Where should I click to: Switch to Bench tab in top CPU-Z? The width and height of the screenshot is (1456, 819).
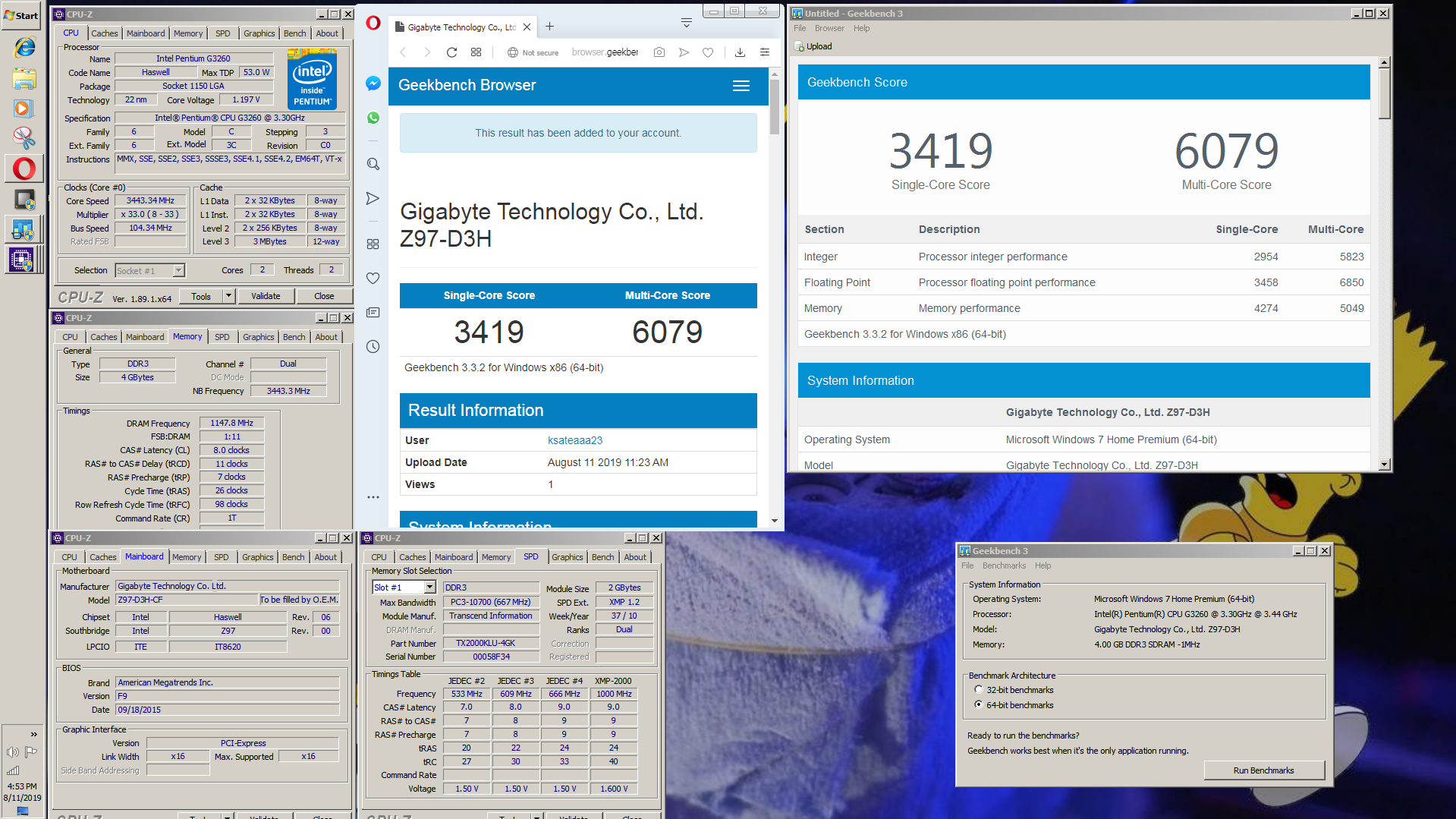294,33
